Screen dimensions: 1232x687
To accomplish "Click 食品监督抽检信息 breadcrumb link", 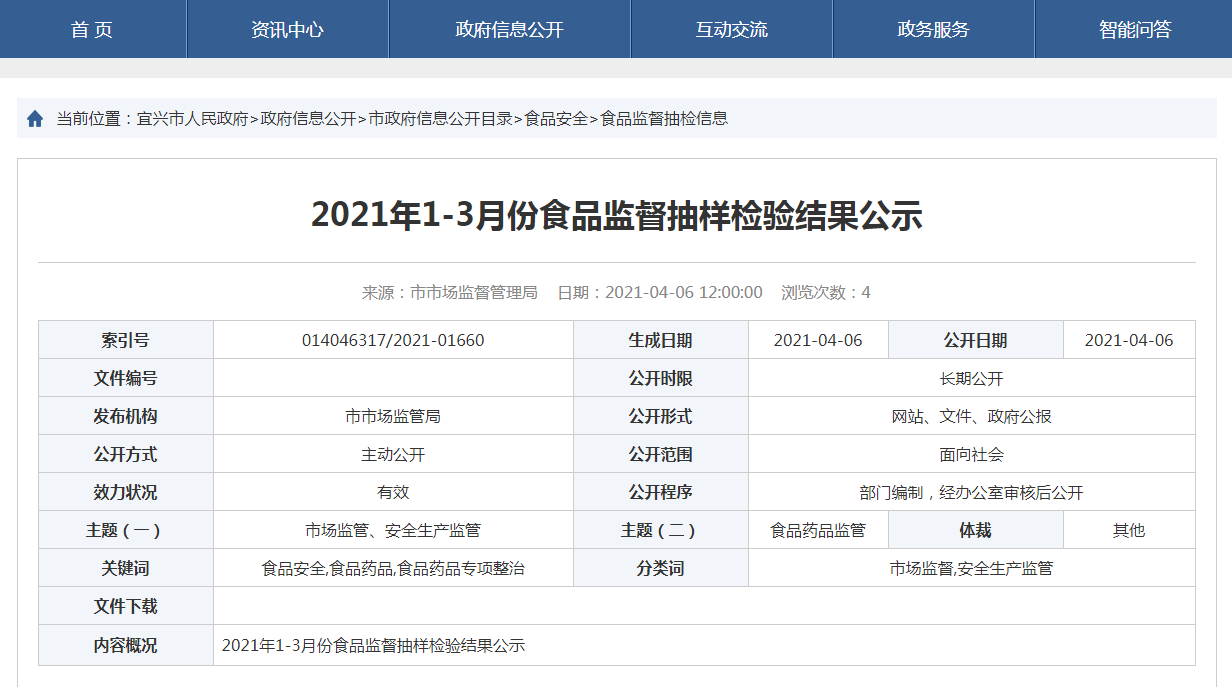I will (664, 119).
